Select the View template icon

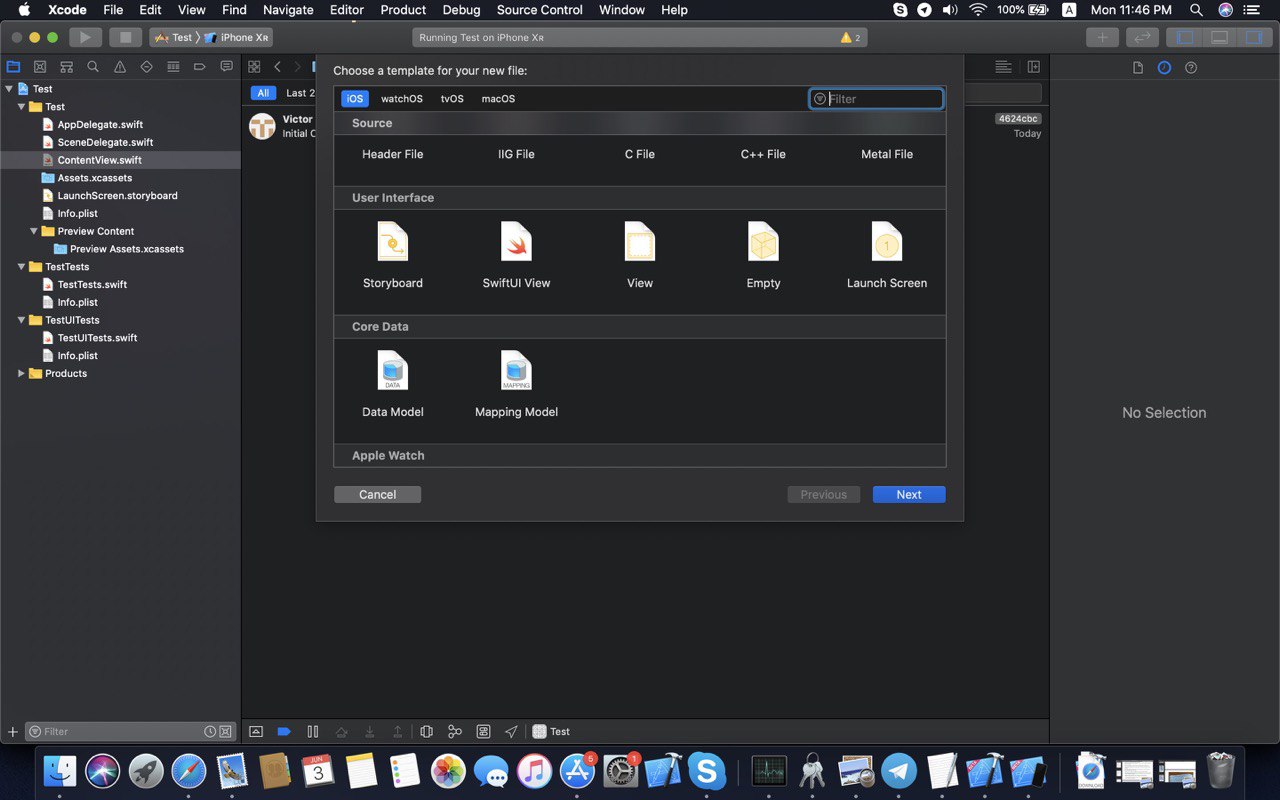point(640,242)
